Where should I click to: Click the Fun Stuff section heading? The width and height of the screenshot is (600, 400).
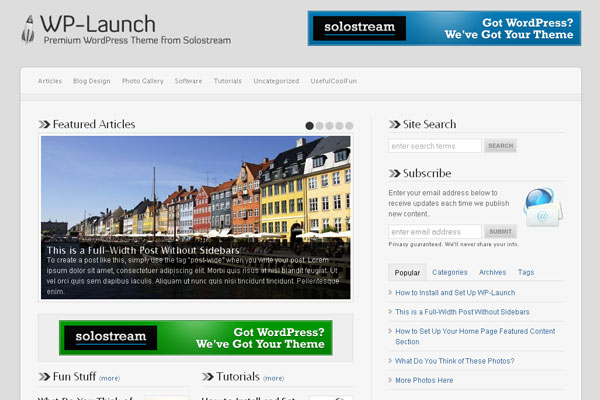pyautogui.click(x=74, y=377)
